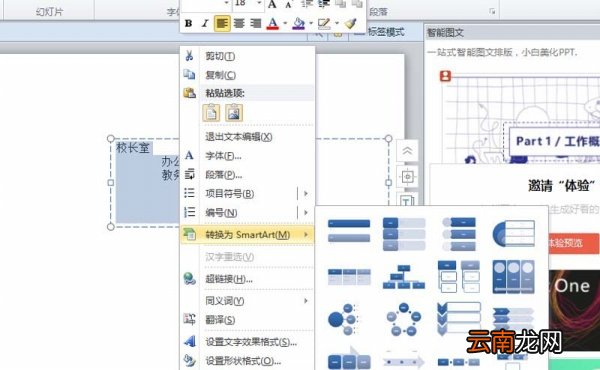Toggle italic in the mini toolbar

click(x=205, y=24)
